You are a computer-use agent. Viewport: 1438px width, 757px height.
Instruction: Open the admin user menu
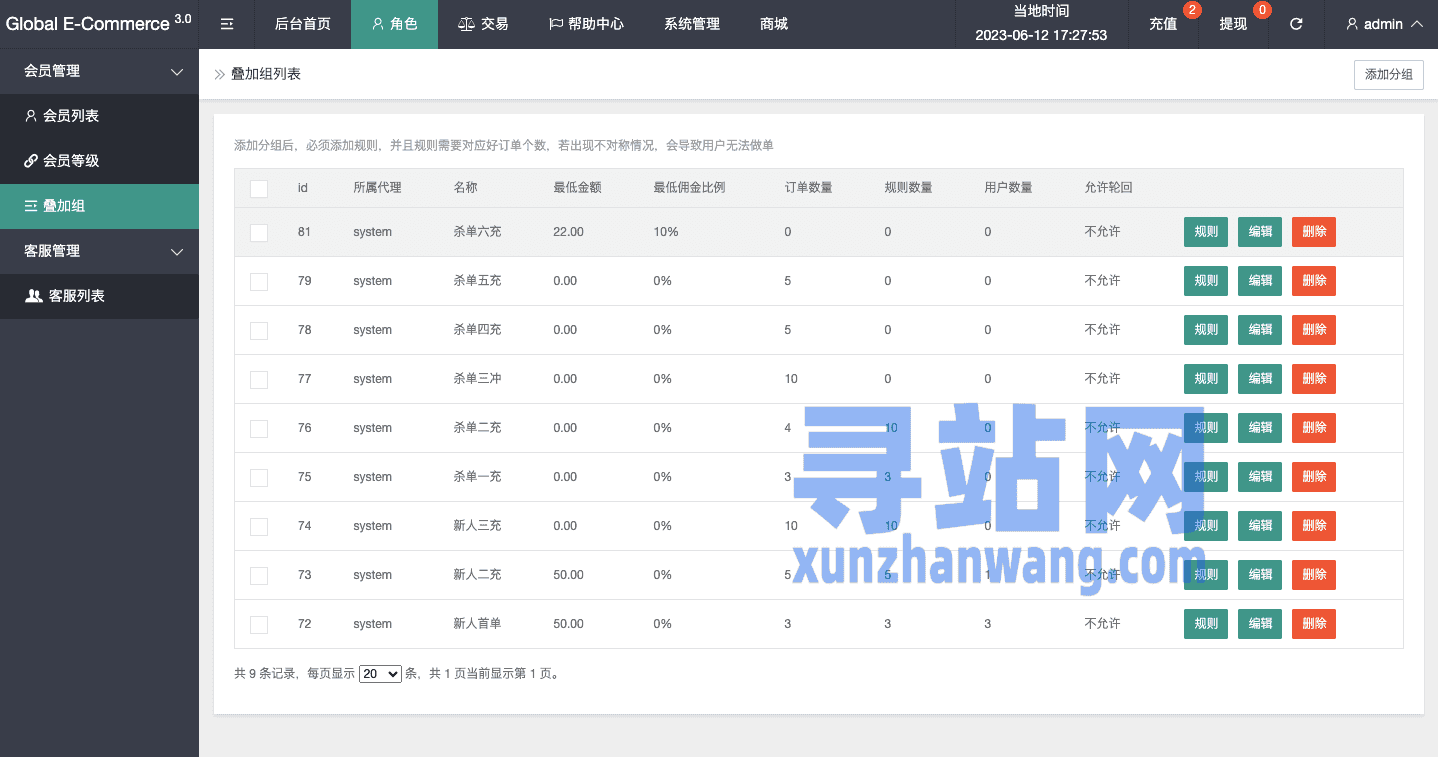coord(1384,24)
